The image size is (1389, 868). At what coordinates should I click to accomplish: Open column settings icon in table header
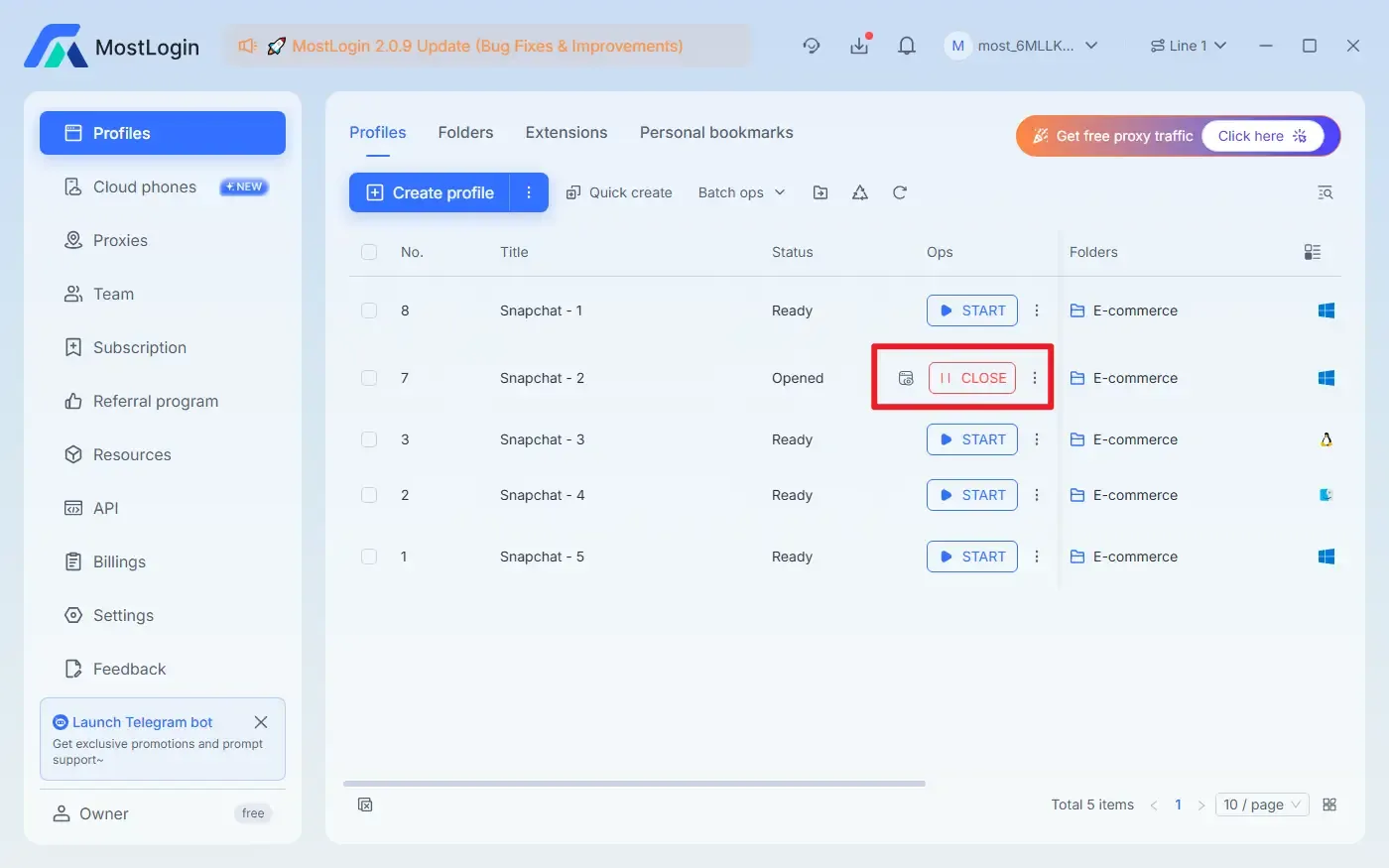coord(1312,252)
